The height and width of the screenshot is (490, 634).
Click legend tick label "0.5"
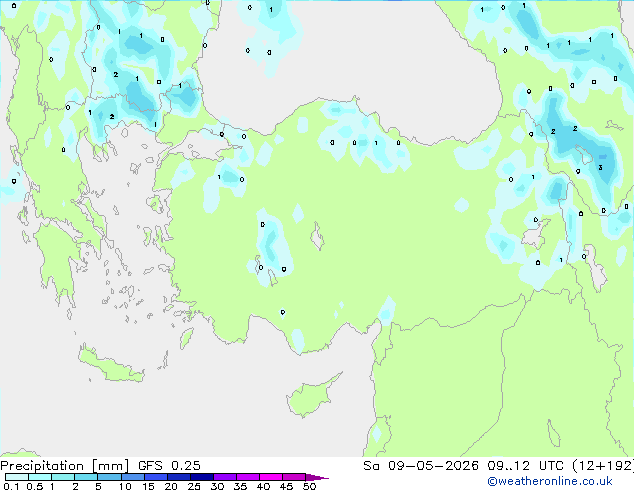35,486
